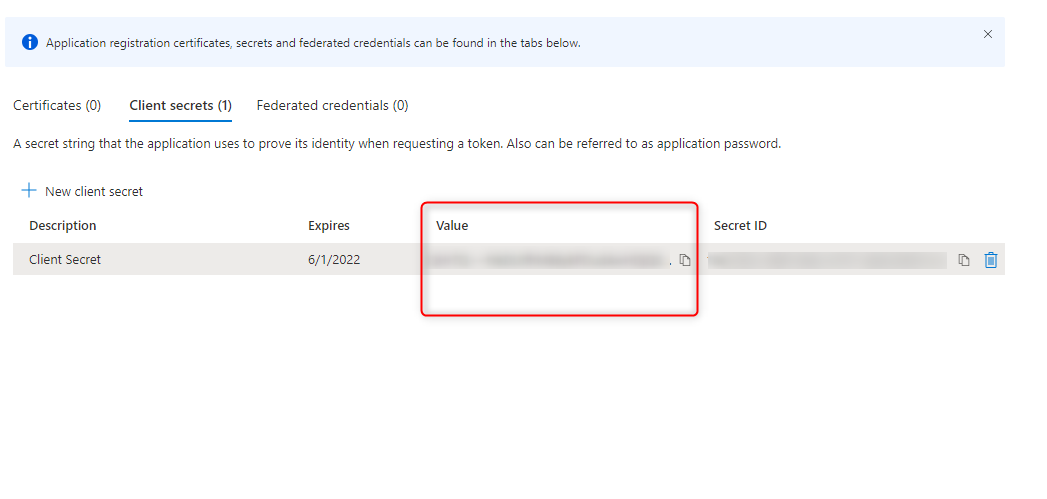Click the Description column header
The image size is (1047, 499).
(63, 226)
